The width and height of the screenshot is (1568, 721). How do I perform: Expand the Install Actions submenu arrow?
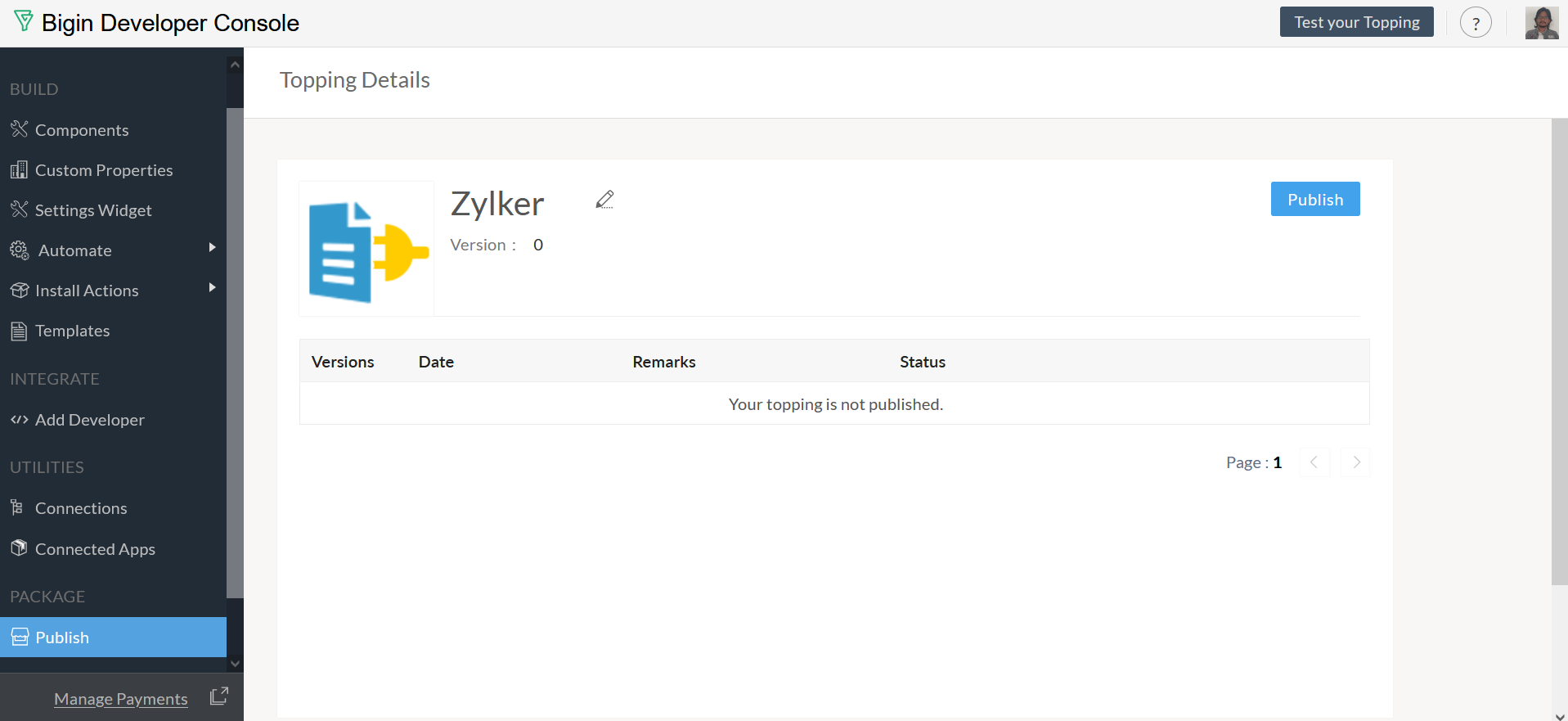(212, 288)
